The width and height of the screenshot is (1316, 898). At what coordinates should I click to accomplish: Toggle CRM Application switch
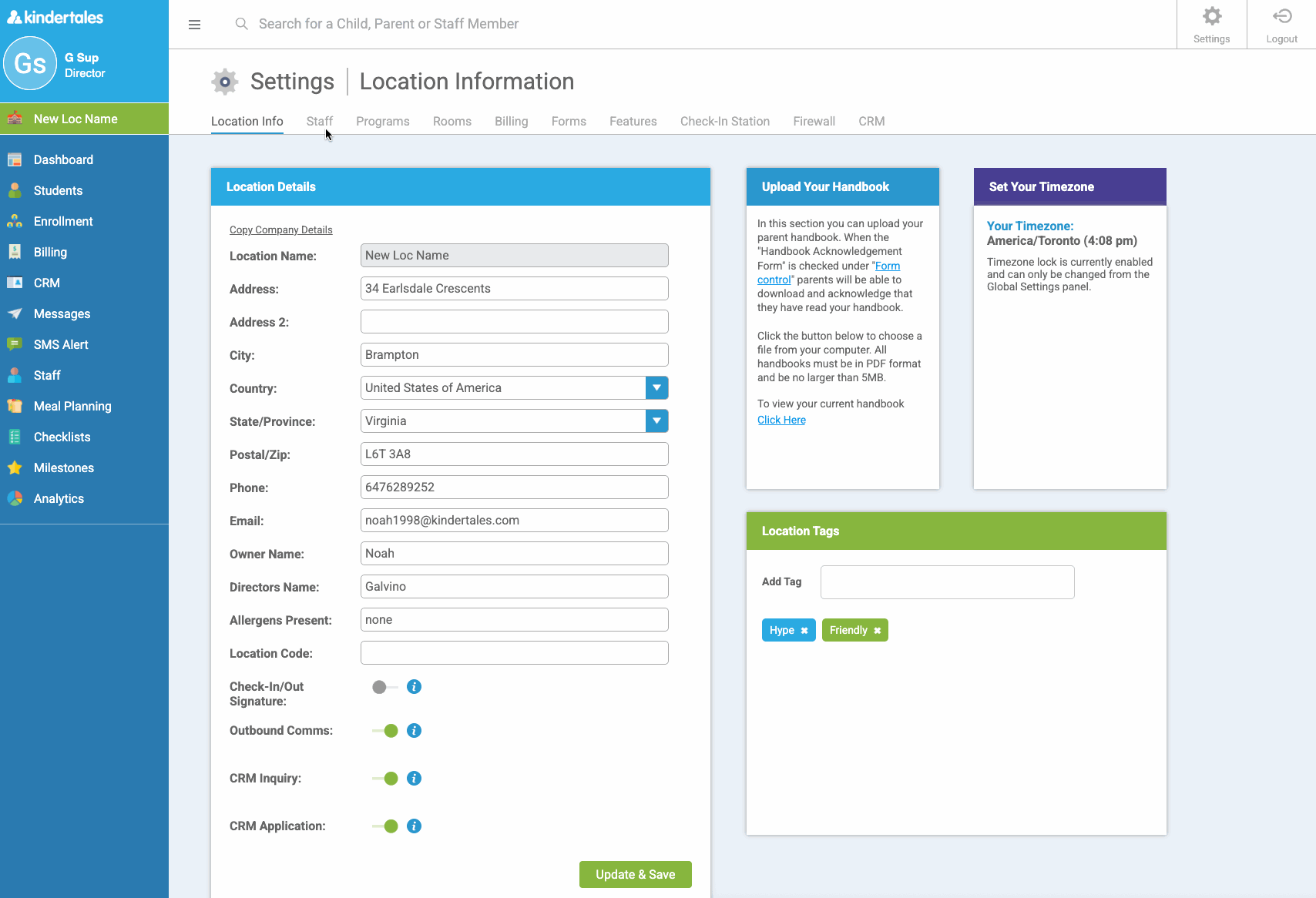[384, 826]
